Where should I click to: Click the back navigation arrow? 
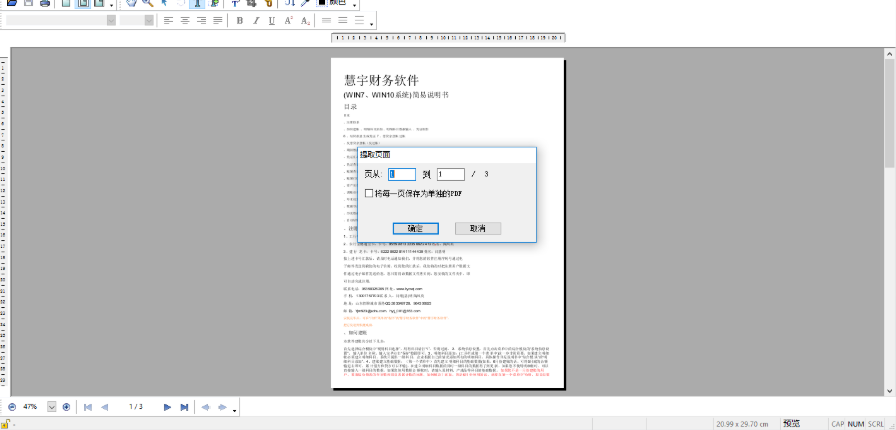[x=206, y=407]
